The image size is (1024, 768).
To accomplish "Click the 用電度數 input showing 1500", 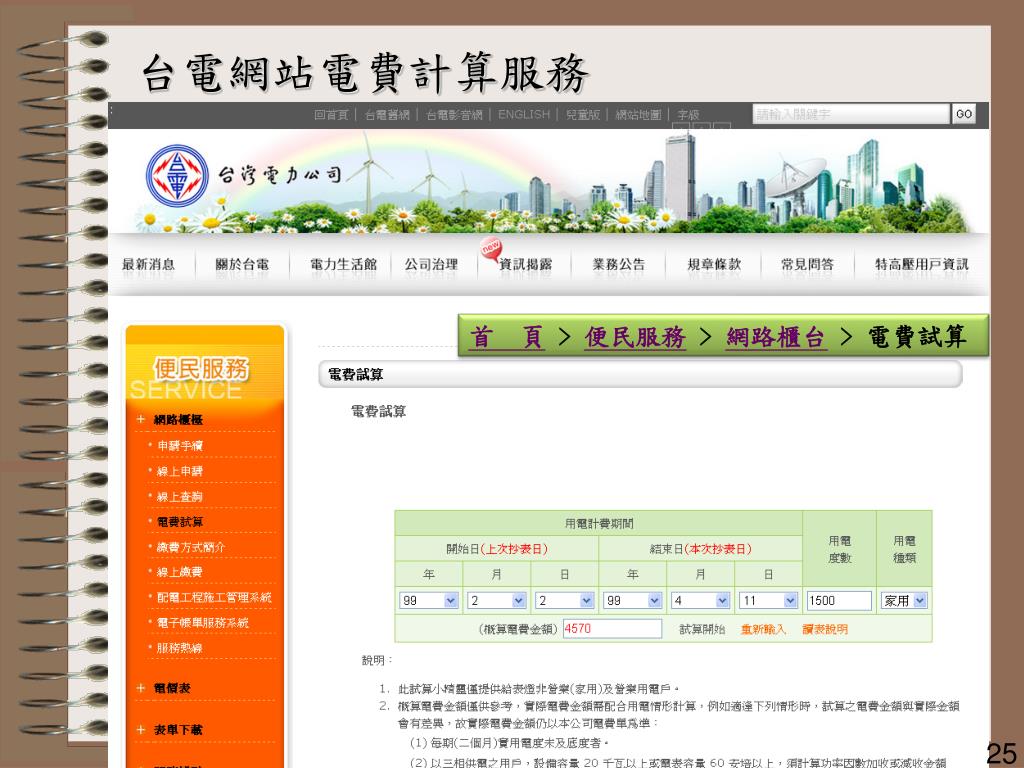I will tap(839, 600).
